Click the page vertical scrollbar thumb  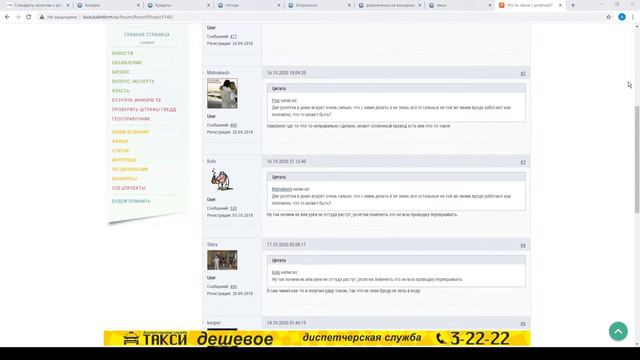[637, 159]
